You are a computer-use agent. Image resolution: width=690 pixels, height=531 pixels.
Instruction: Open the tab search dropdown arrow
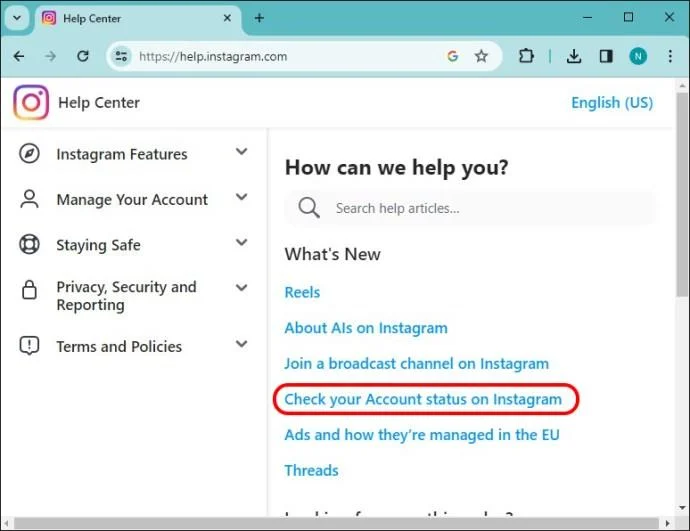coord(17,18)
